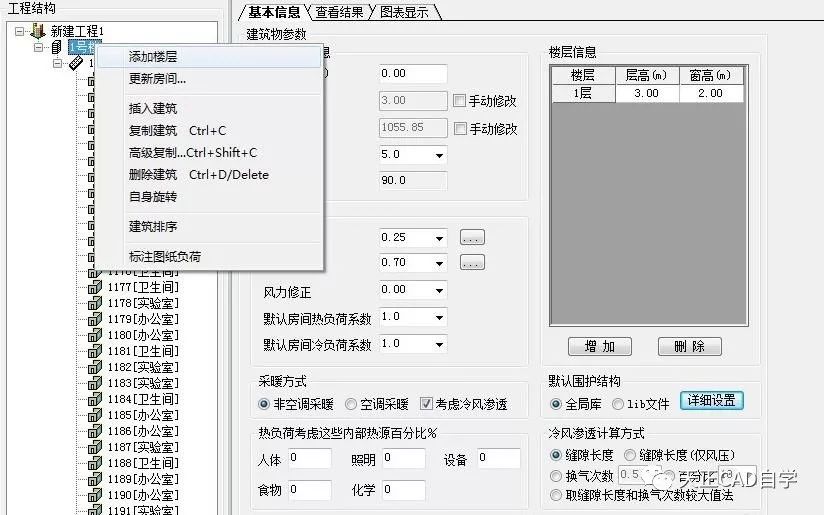Open the 0.70 dropdown arrow
This screenshot has width=824, height=515.
point(439,263)
